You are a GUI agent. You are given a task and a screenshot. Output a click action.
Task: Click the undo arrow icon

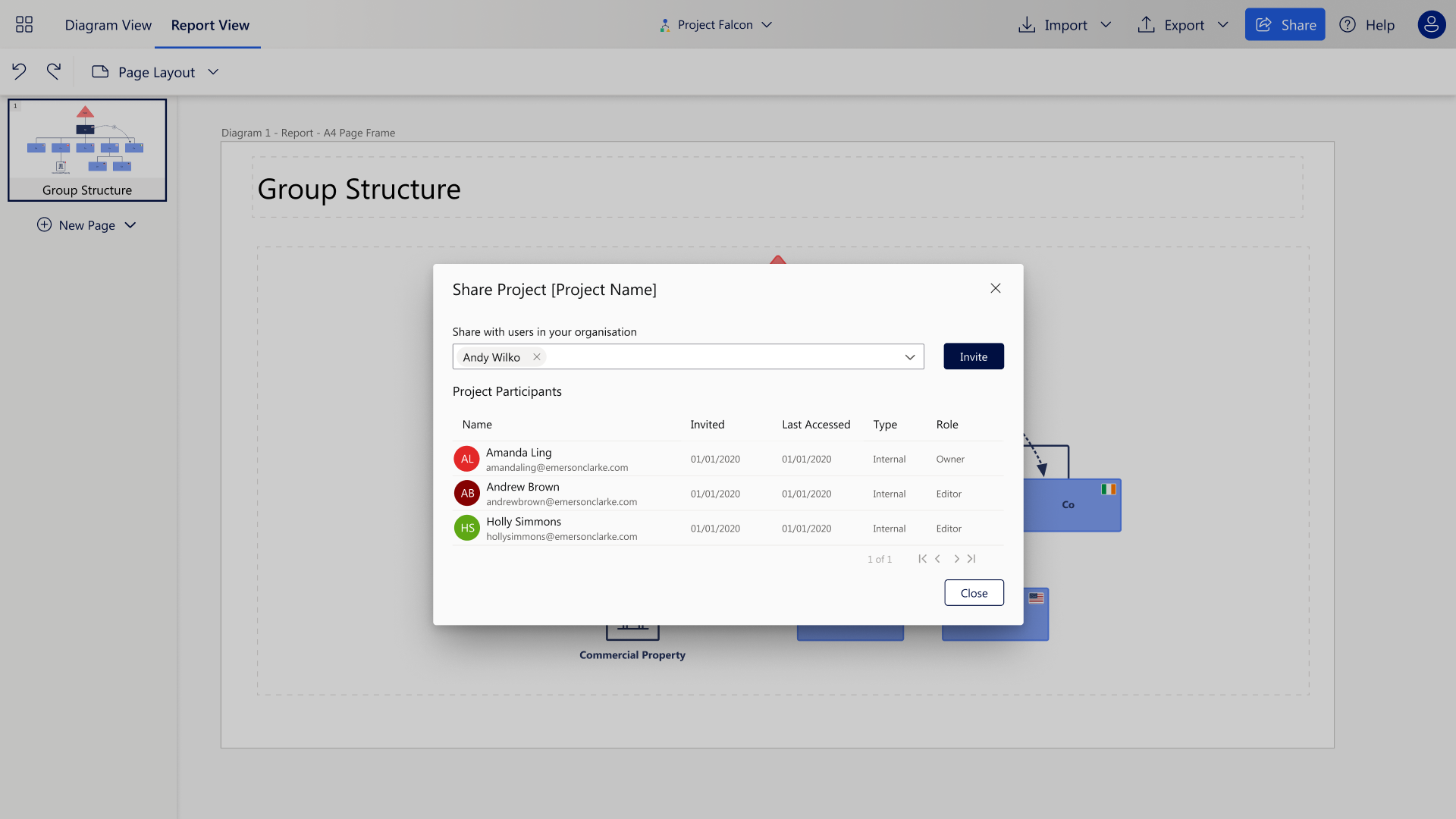point(19,71)
